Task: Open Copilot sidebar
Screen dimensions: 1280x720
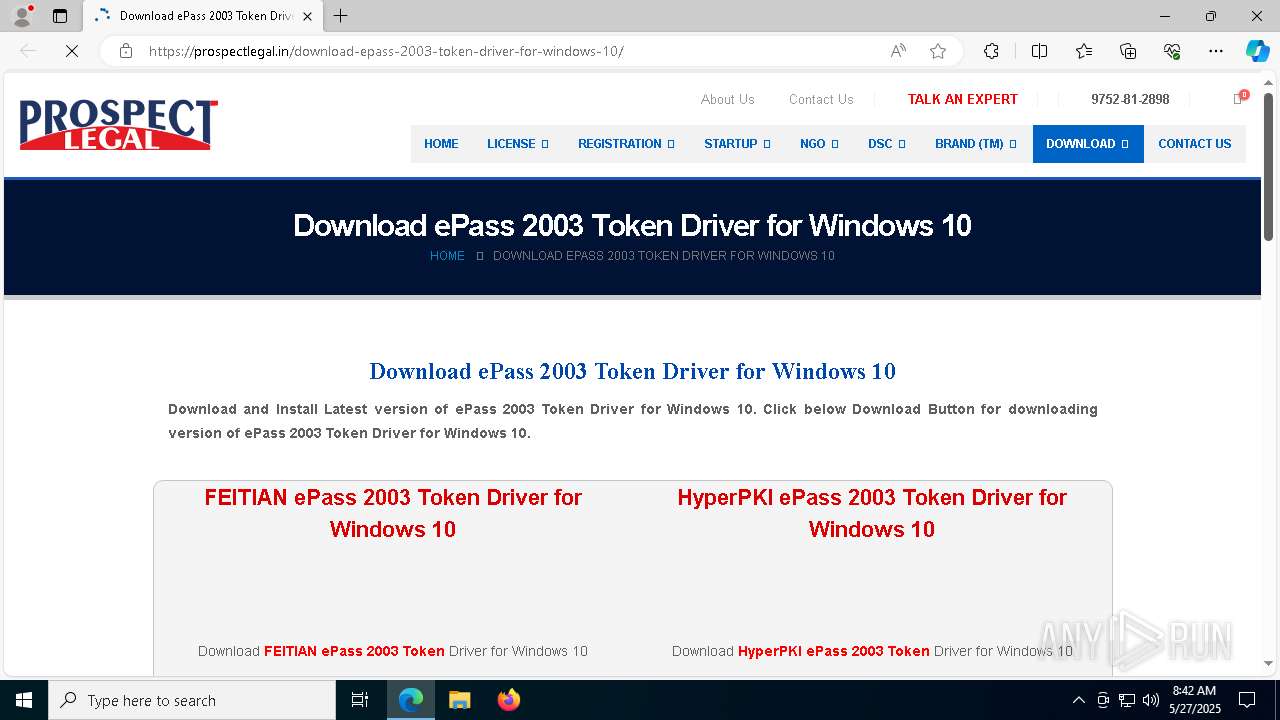Action: pos(1257,51)
